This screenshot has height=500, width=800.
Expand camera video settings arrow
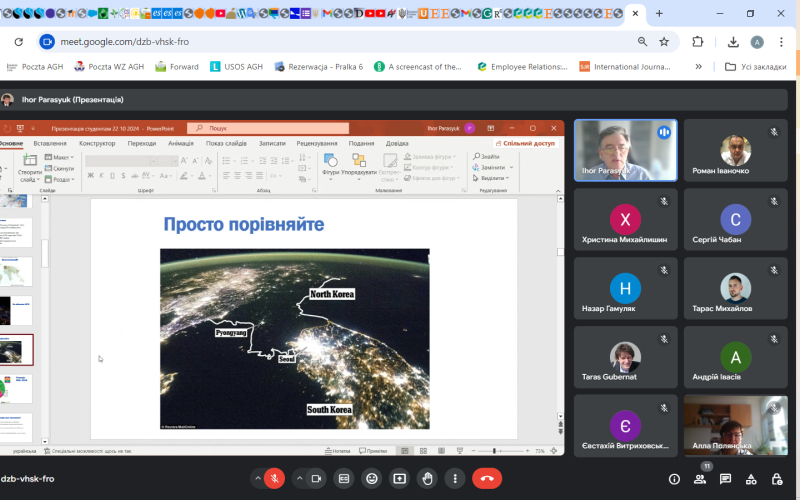point(299,479)
